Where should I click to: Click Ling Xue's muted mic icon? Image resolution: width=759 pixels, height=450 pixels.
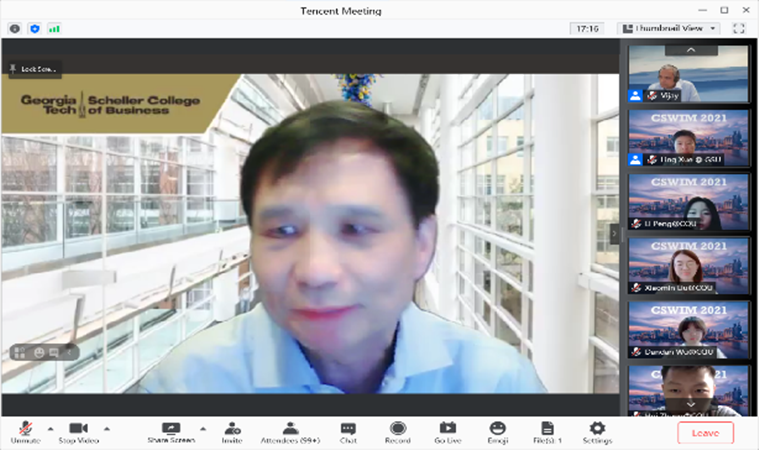point(653,160)
